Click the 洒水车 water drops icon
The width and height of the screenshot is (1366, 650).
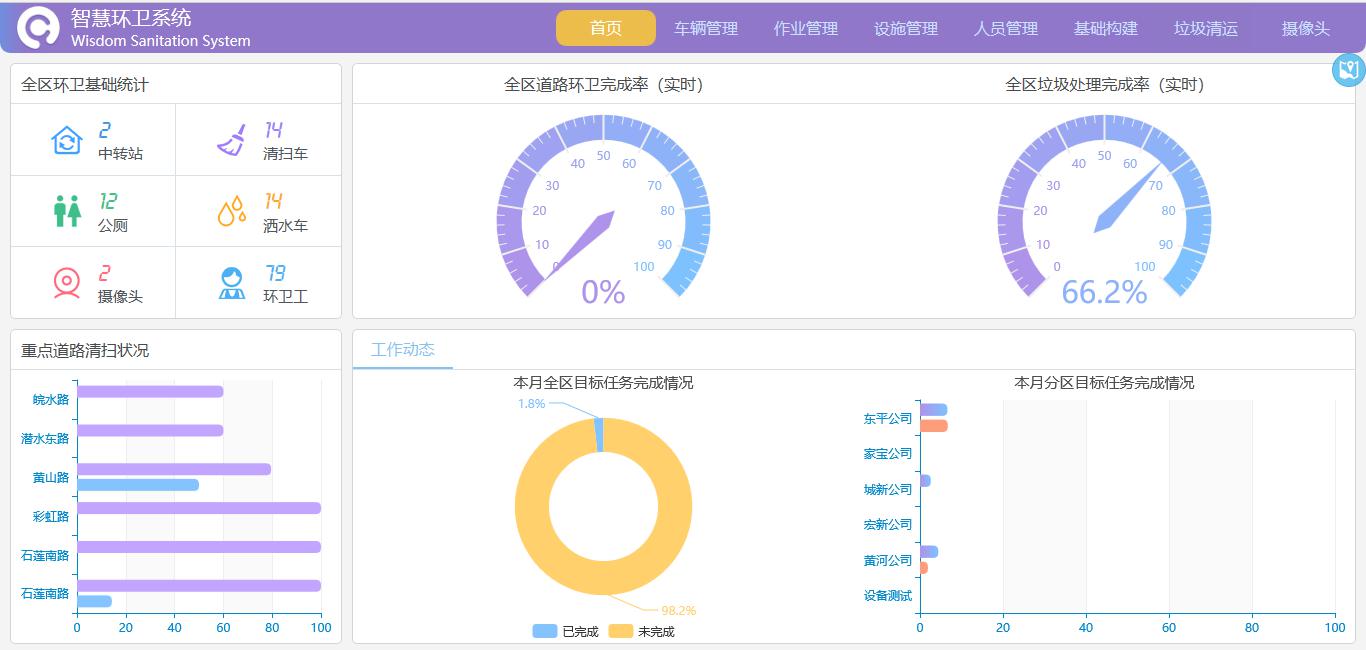point(232,211)
